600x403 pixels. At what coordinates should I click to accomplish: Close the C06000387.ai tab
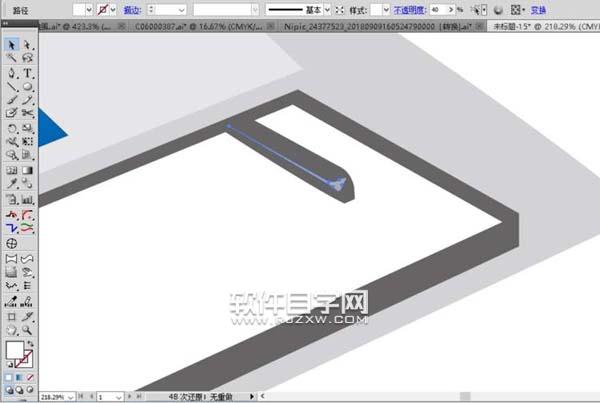point(271,26)
